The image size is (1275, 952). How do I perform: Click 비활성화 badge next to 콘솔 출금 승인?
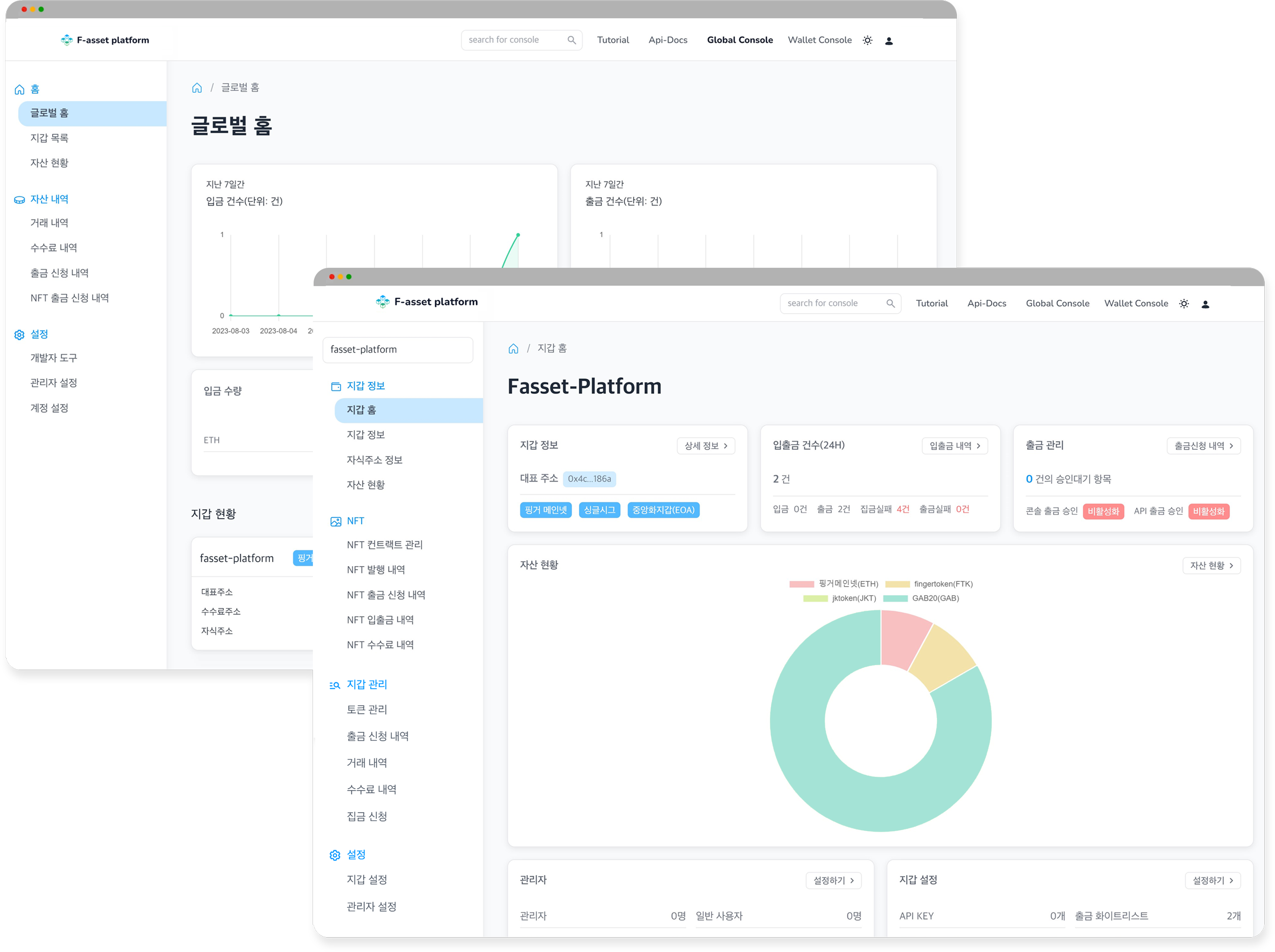tap(1103, 512)
